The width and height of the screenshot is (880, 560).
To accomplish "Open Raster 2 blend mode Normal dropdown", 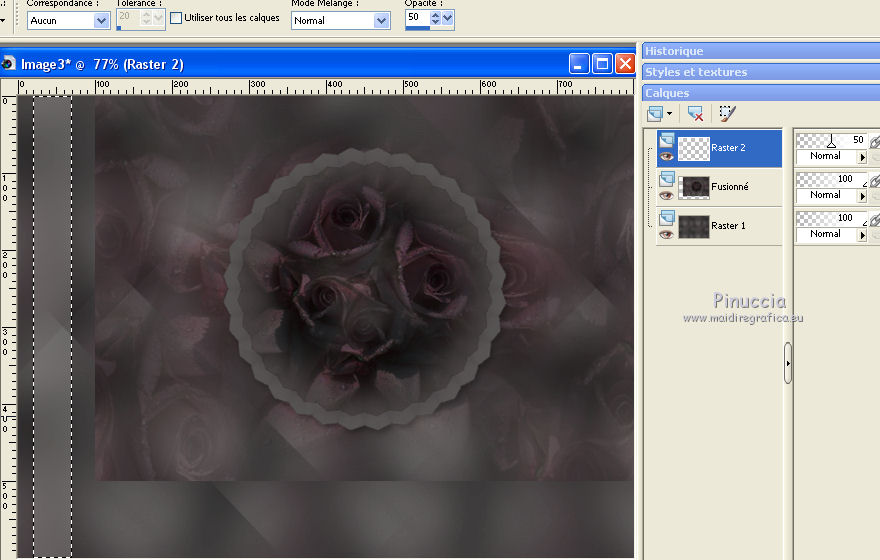I will (x=862, y=157).
